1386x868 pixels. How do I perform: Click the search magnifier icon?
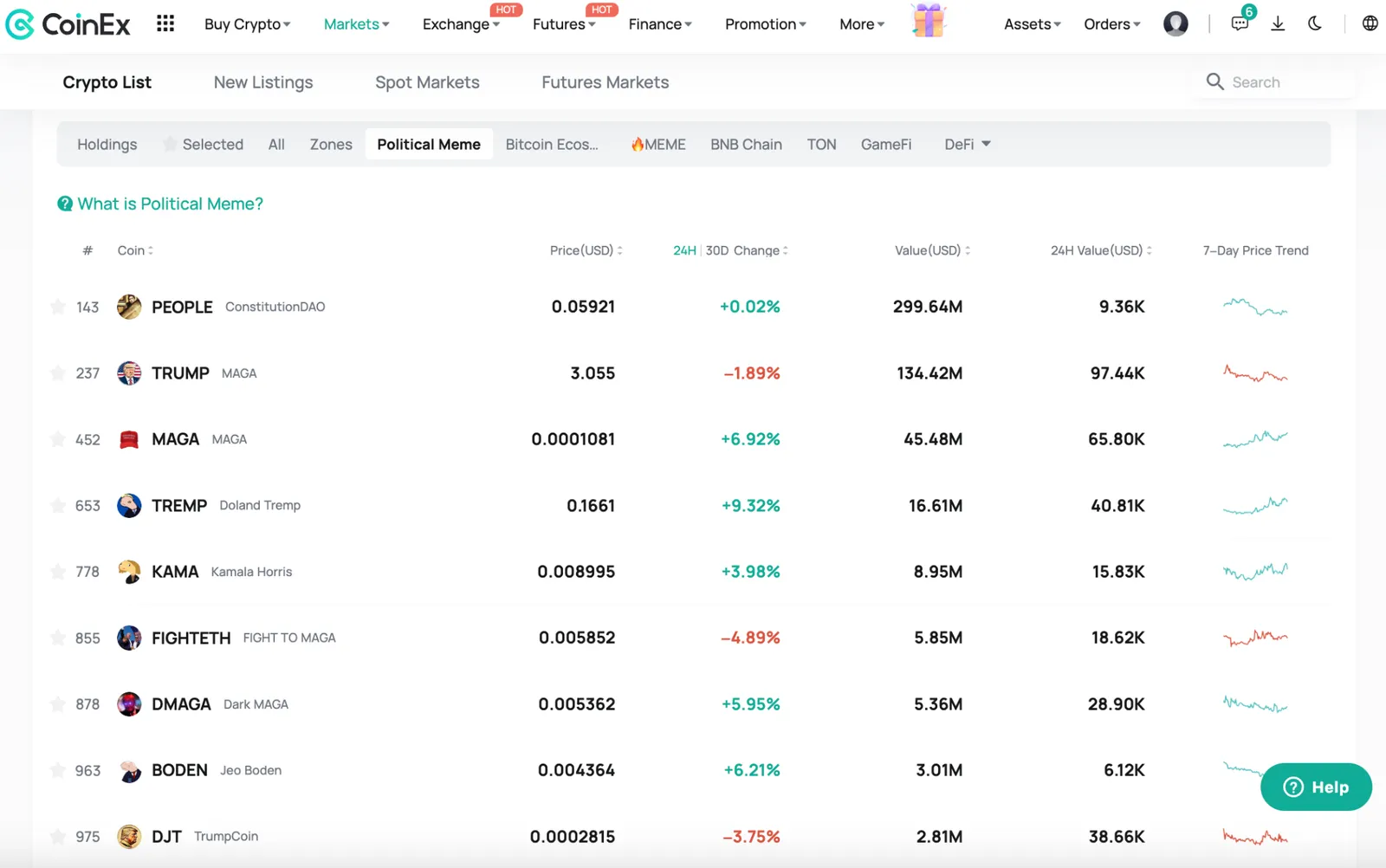tap(1215, 81)
